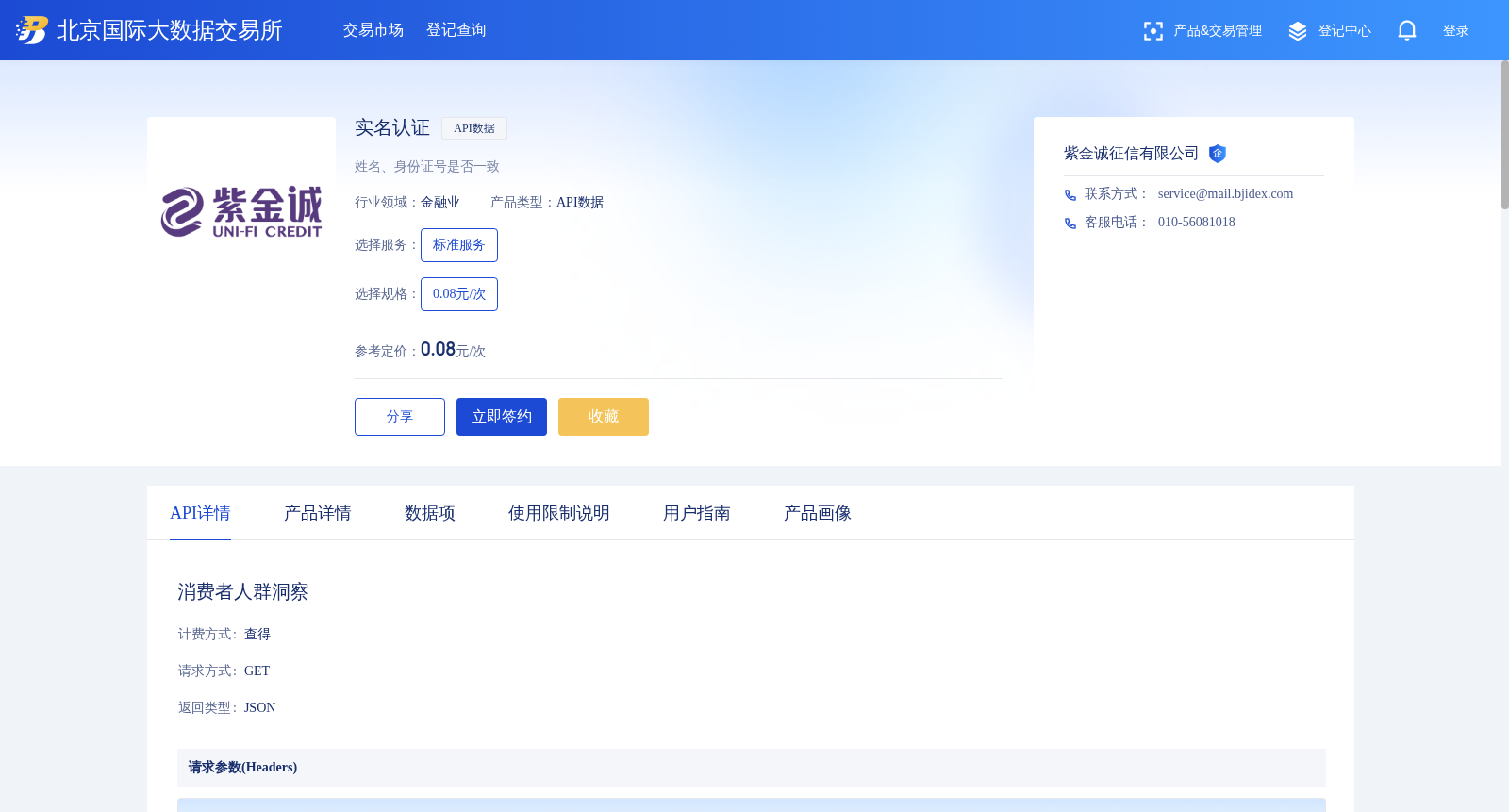Click the enterprise verified shield badge
This screenshot has height=812, width=1509.
click(1218, 154)
